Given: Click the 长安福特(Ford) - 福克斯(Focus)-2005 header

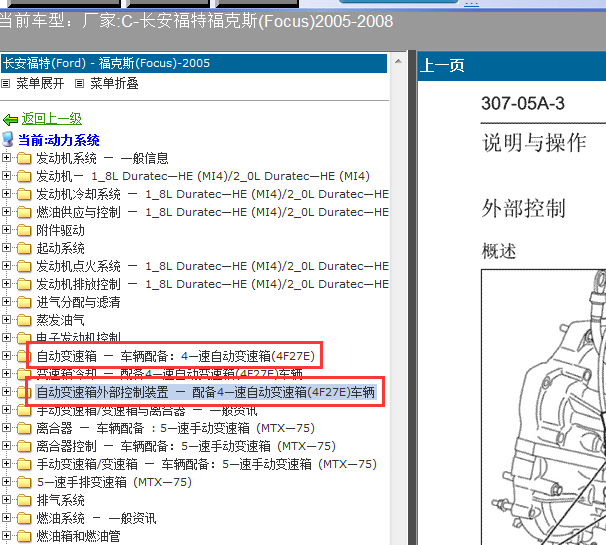Looking at the screenshot, I should [x=194, y=63].
